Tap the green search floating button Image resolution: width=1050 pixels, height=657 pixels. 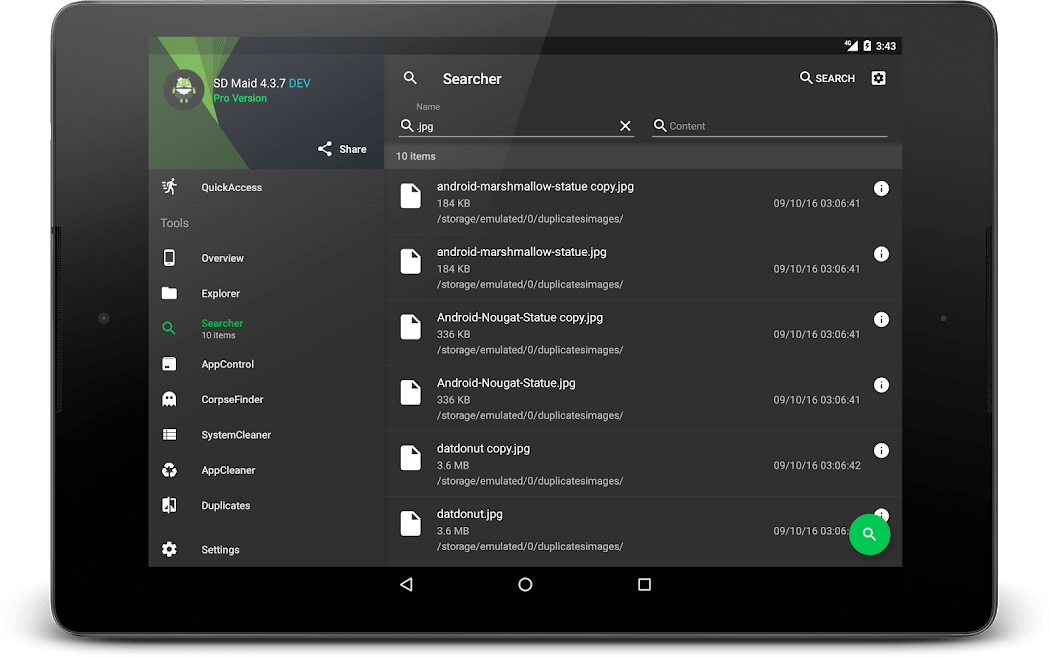click(869, 534)
